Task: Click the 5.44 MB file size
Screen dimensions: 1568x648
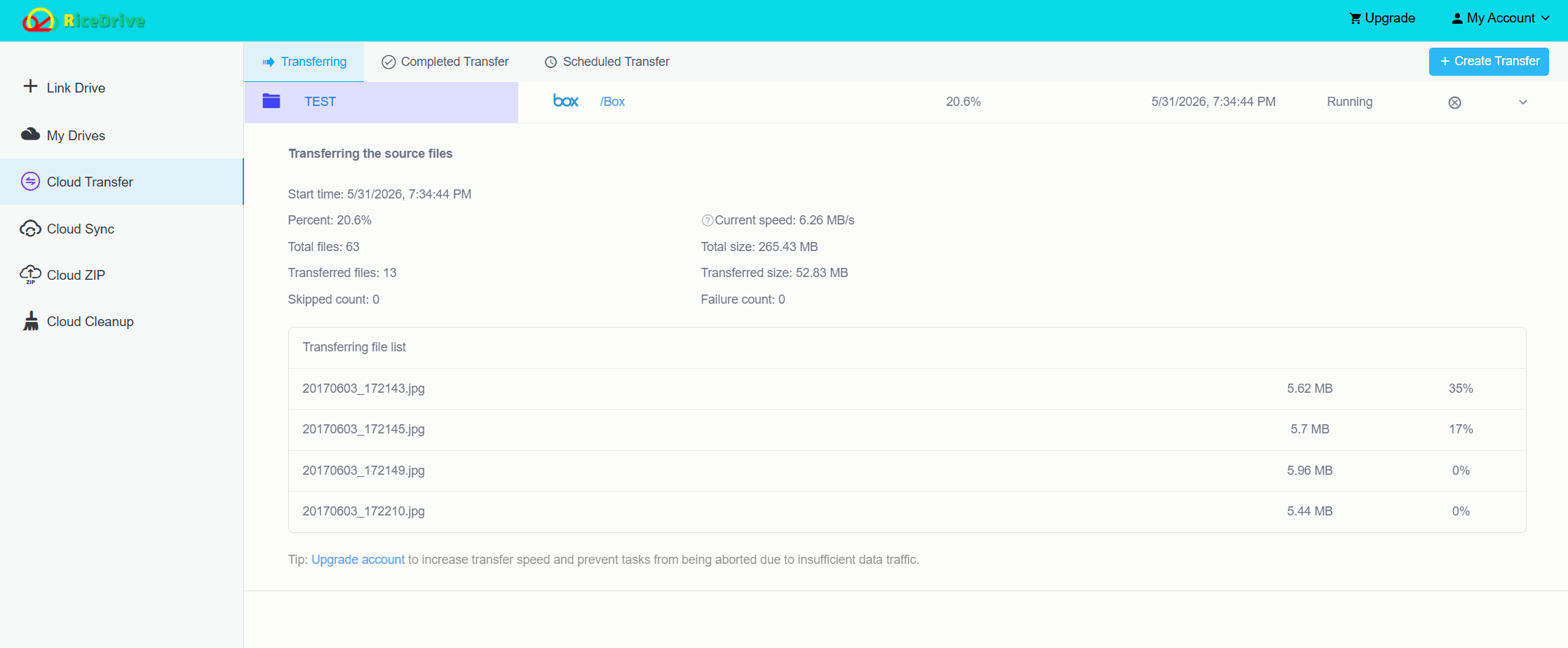Action: (x=1310, y=511)
